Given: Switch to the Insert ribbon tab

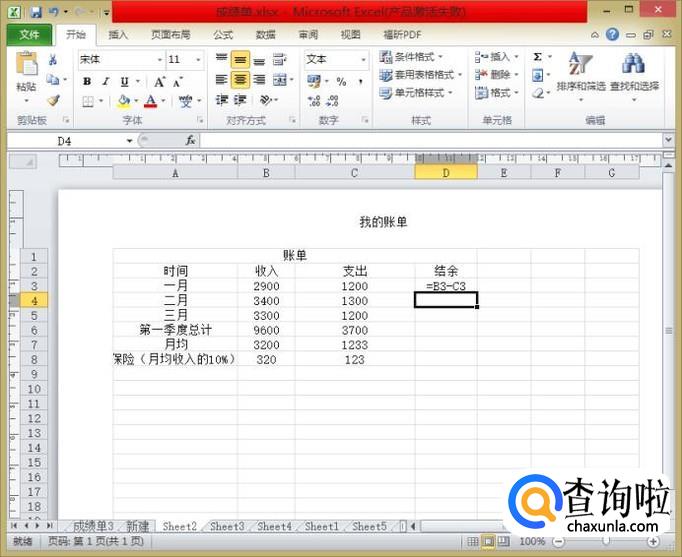Looking at the screenshot, I should (x=118, y=35).
